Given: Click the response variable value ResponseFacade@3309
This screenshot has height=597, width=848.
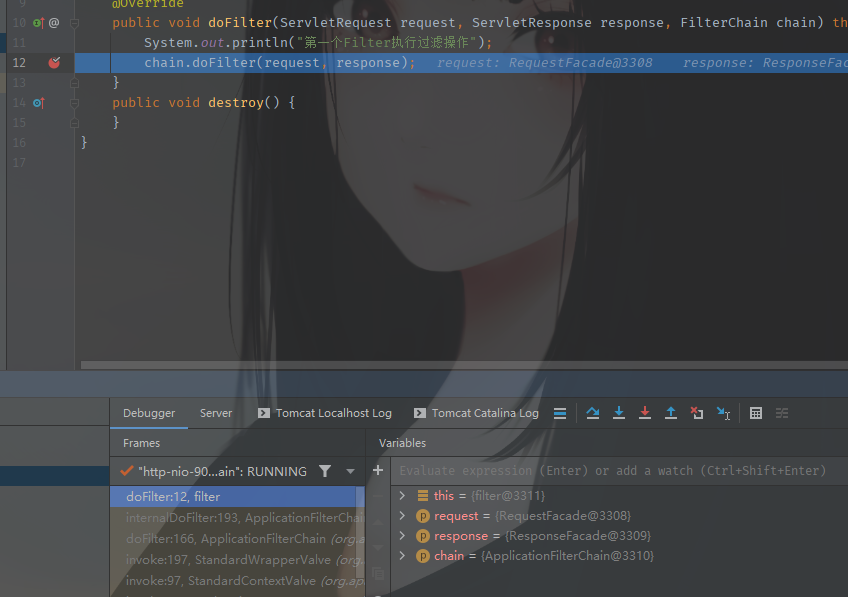Looking at the screenshot, I should (578, 535).
